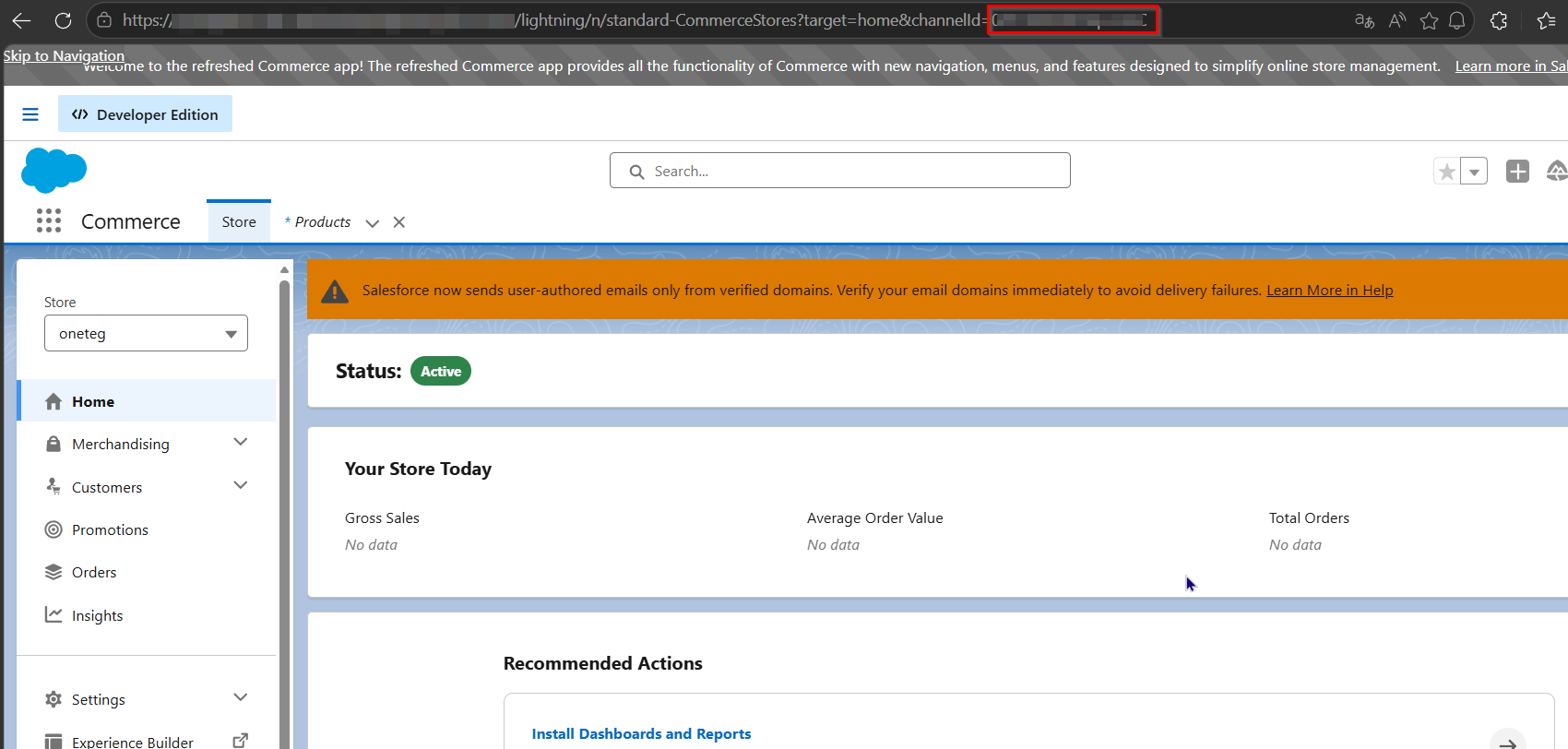Click the Salesforce cloud logo
Viewport: 1568px width, 749px height.
coord(53,170)
